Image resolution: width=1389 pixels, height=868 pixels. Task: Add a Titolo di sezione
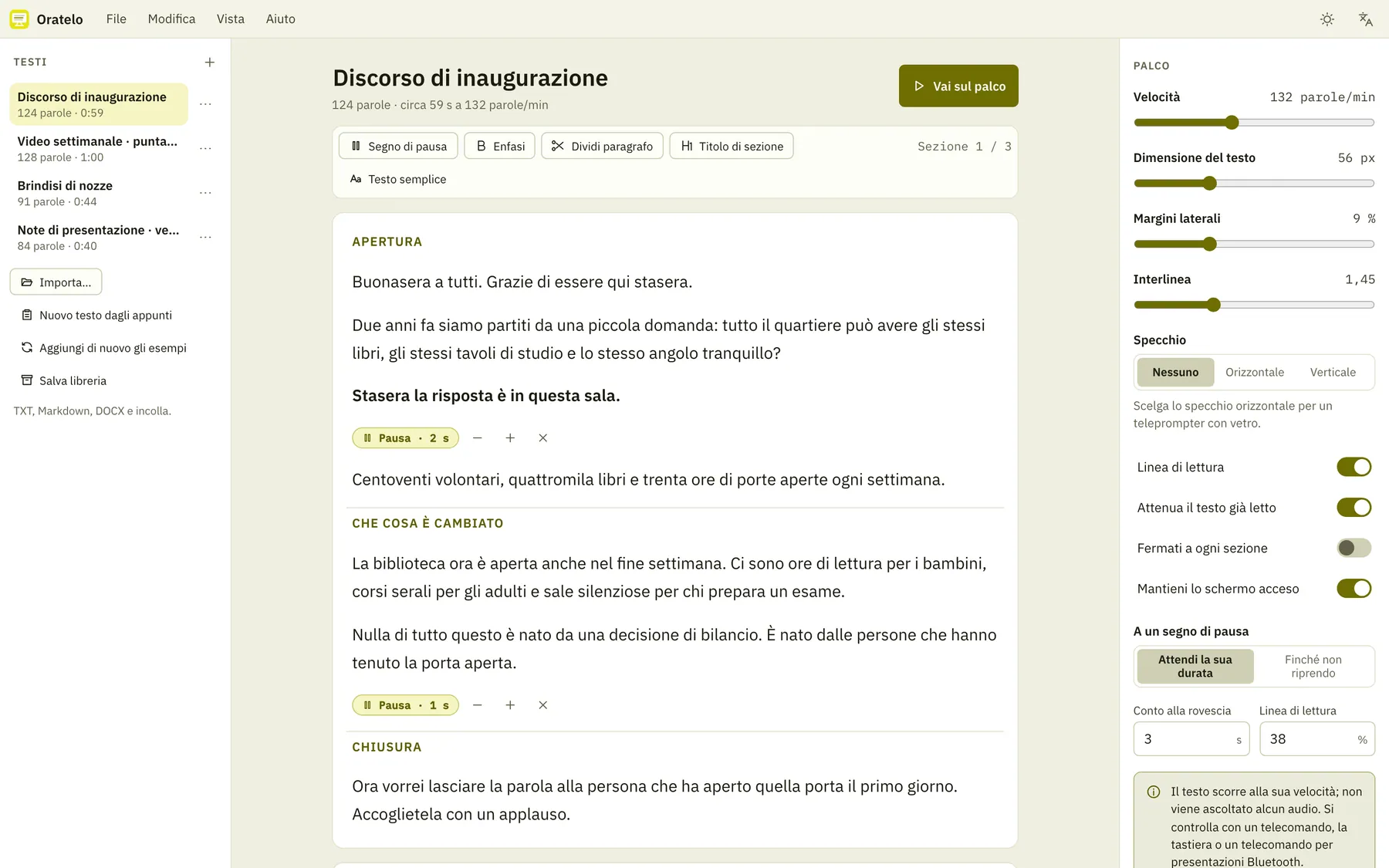tap(732, 146)
